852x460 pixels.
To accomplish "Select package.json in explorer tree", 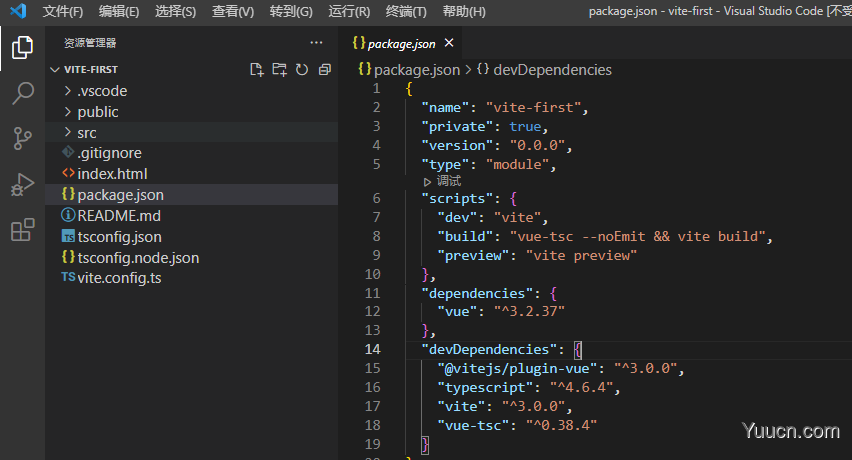I will [x=191, y=194].
